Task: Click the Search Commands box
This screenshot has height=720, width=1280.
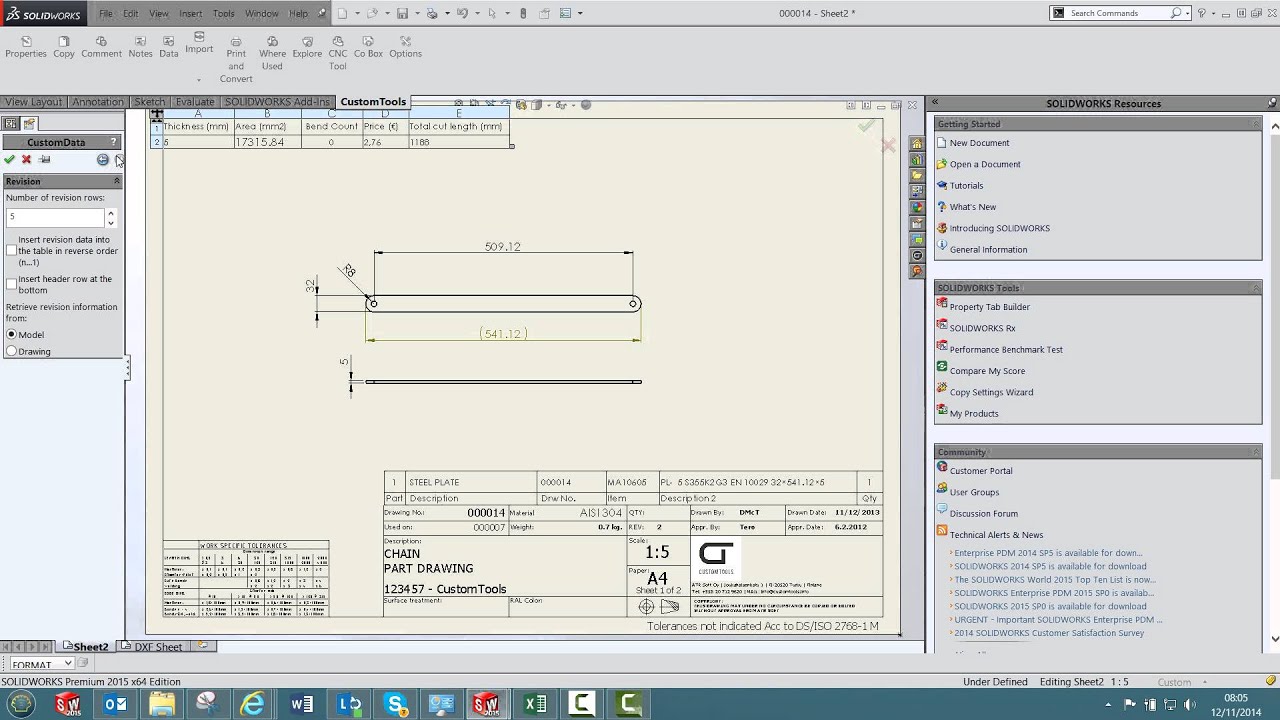Action: pos(1119,13)
